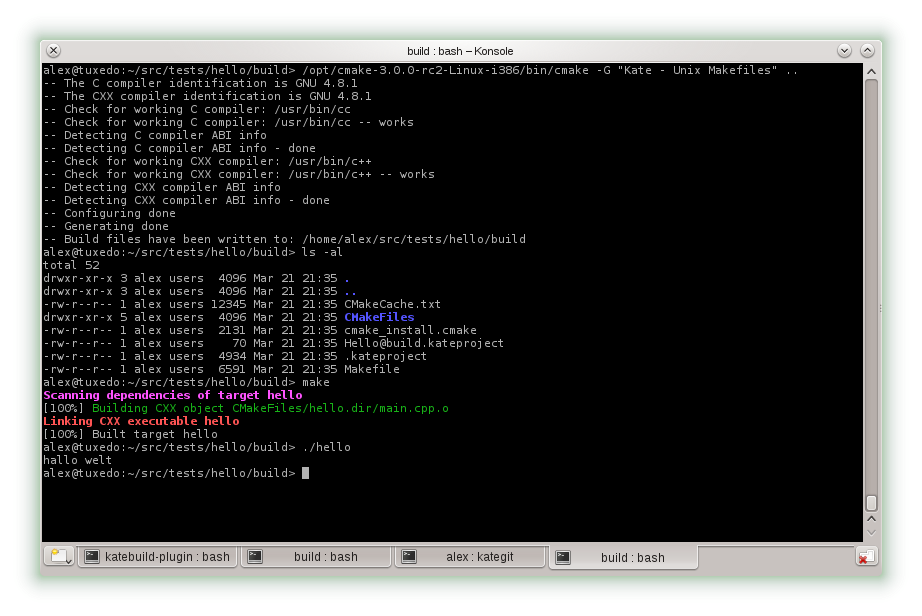Click the red 'Linking CXX executable hello' line
The image size is (922, 616).
pyautogui.click(x=141, y=421)
